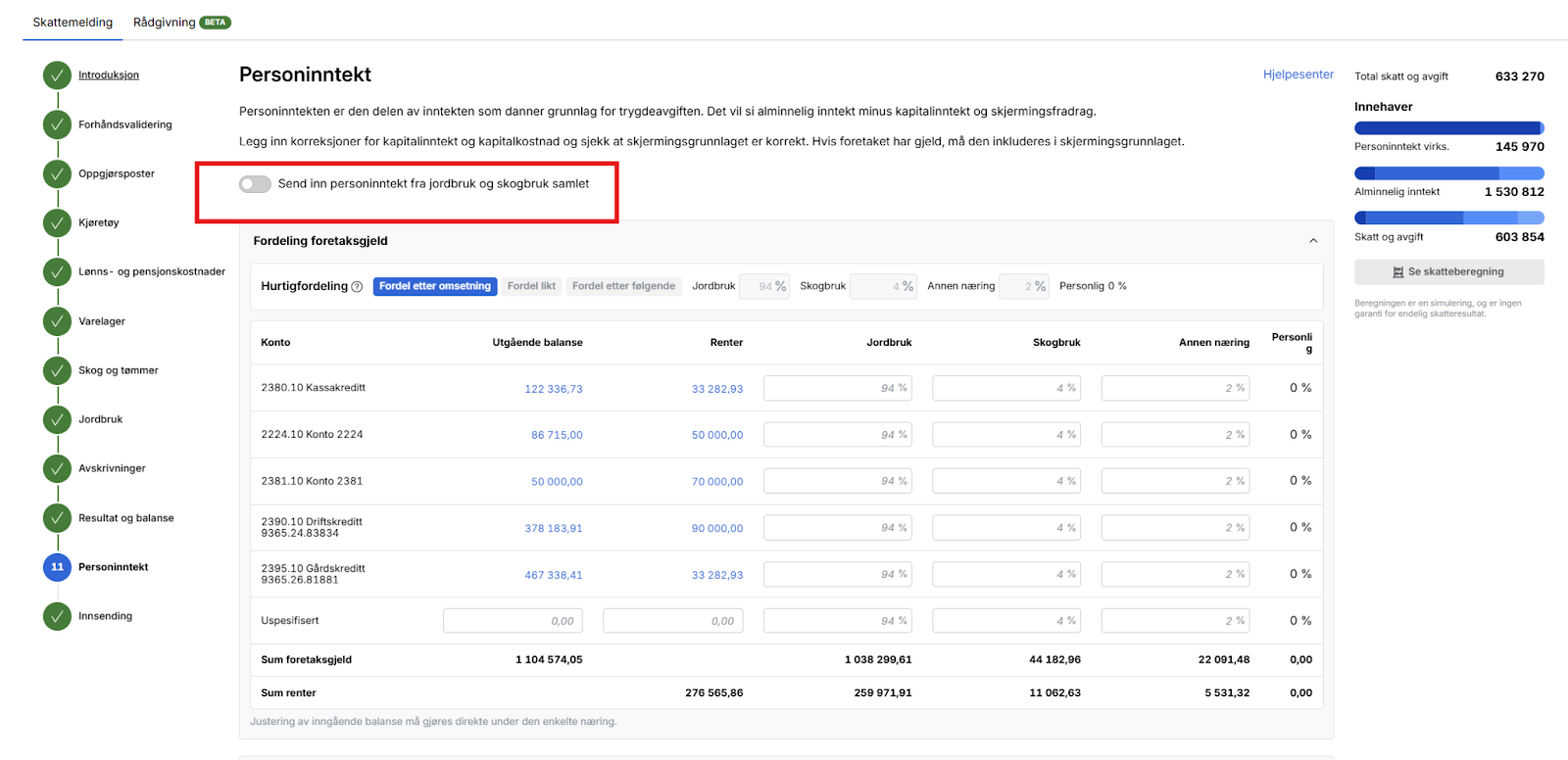The image size is (1568, 760).
Task: Click Sum renter total 276 565,86
Action: [714, 693]
